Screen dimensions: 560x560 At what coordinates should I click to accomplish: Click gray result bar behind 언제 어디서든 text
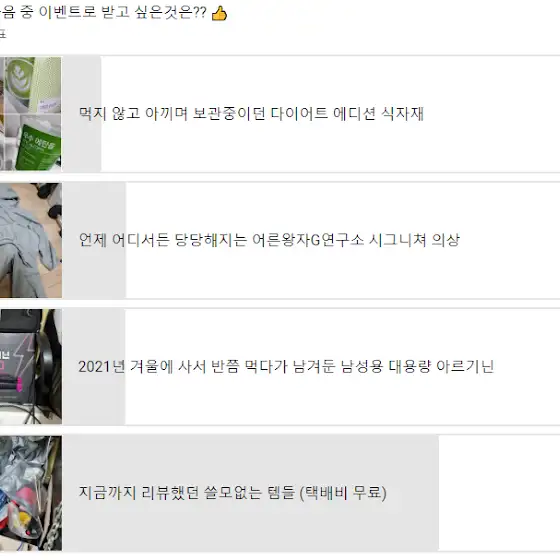click(94, 240)
